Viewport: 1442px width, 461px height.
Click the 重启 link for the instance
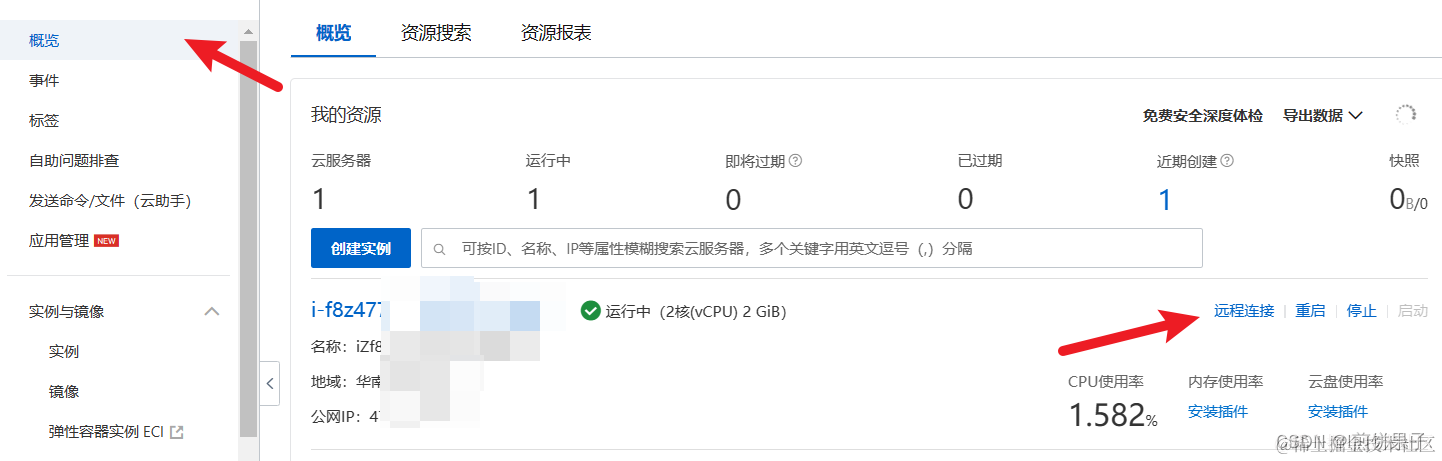(x=1310, y=311)
